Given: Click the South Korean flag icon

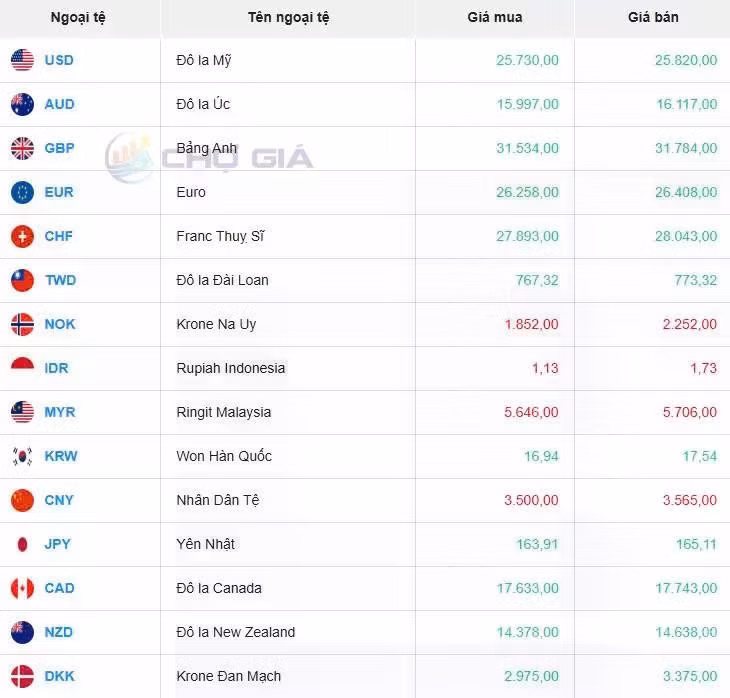Looking at the screenshot, I should [22, 456].
